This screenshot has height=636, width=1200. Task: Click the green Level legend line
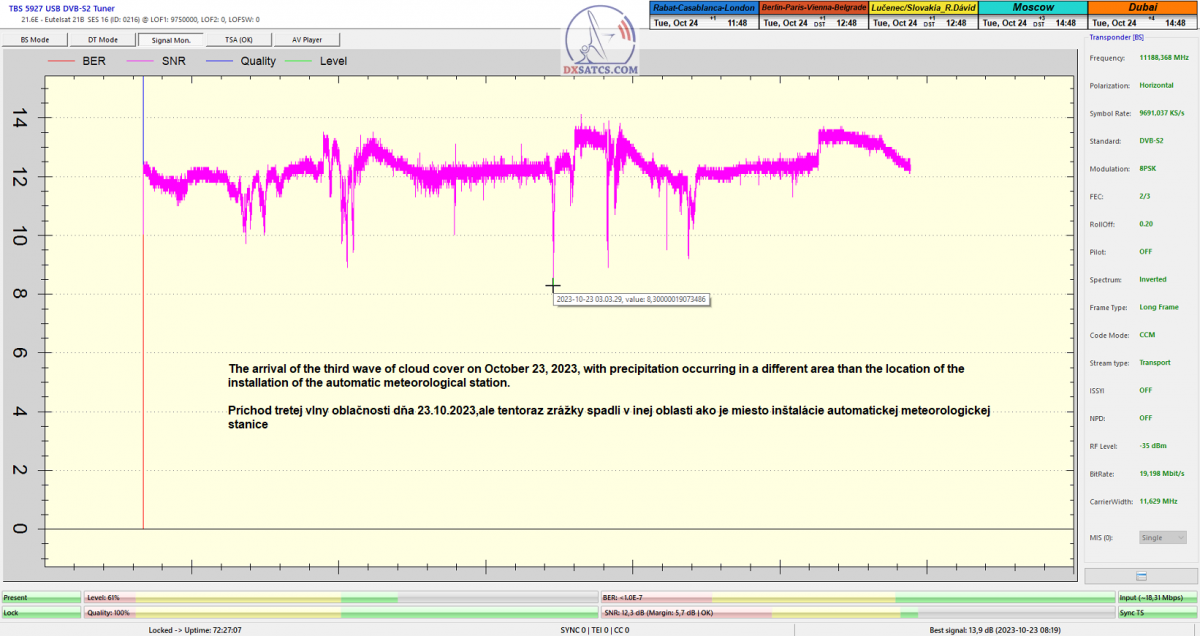[300, 61]
